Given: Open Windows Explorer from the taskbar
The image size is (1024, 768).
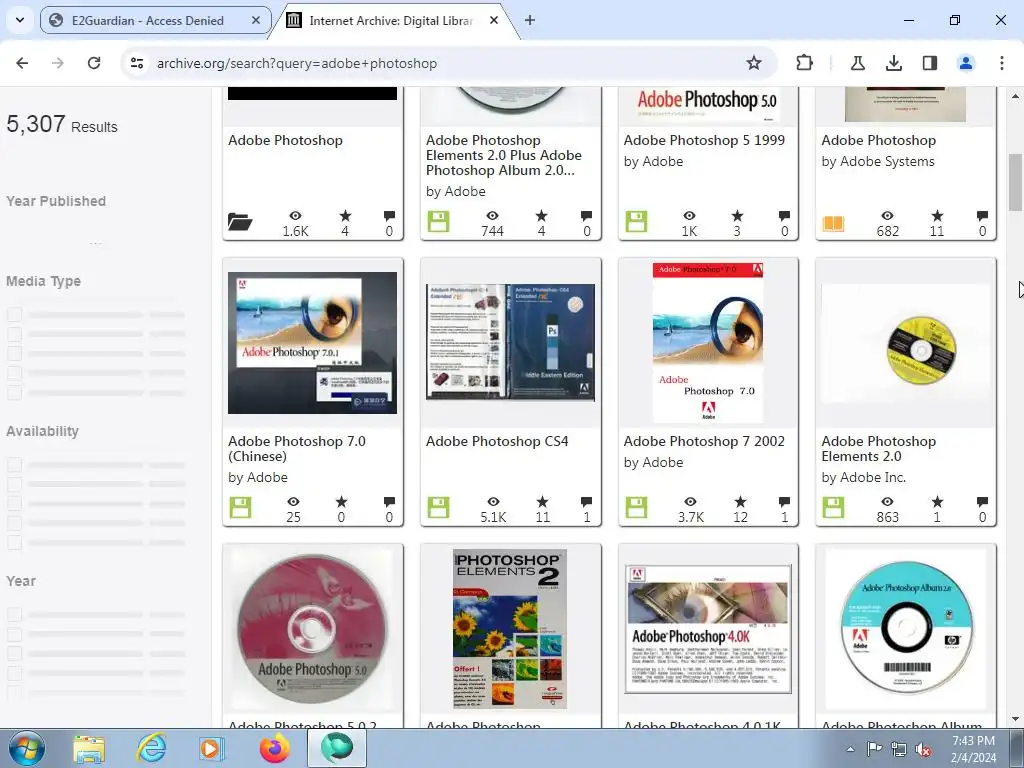Looking at the screenshot, I should 89,748.
